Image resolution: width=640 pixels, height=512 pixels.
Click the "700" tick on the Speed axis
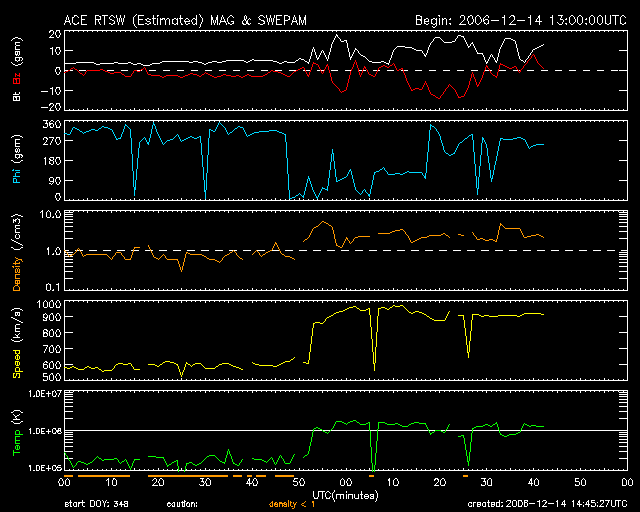[52, 349]
